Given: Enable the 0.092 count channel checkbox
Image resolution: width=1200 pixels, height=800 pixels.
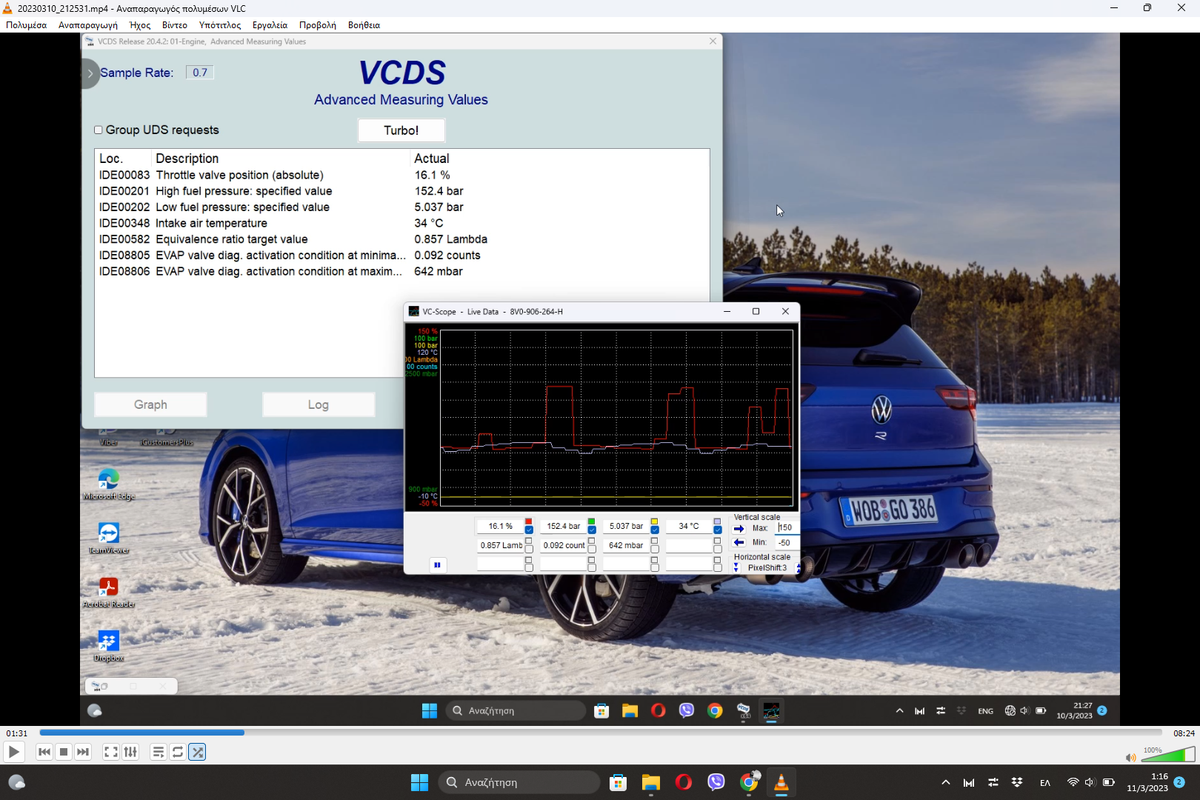Looking at the screenshot, I should [592, 549].
